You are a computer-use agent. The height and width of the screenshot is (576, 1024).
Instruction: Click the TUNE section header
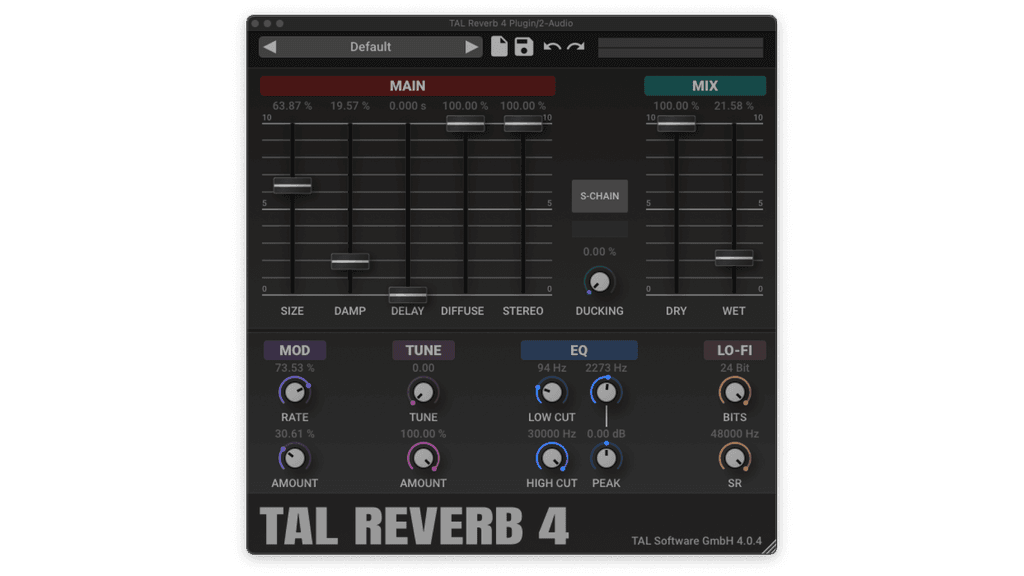tap(423, 350)
